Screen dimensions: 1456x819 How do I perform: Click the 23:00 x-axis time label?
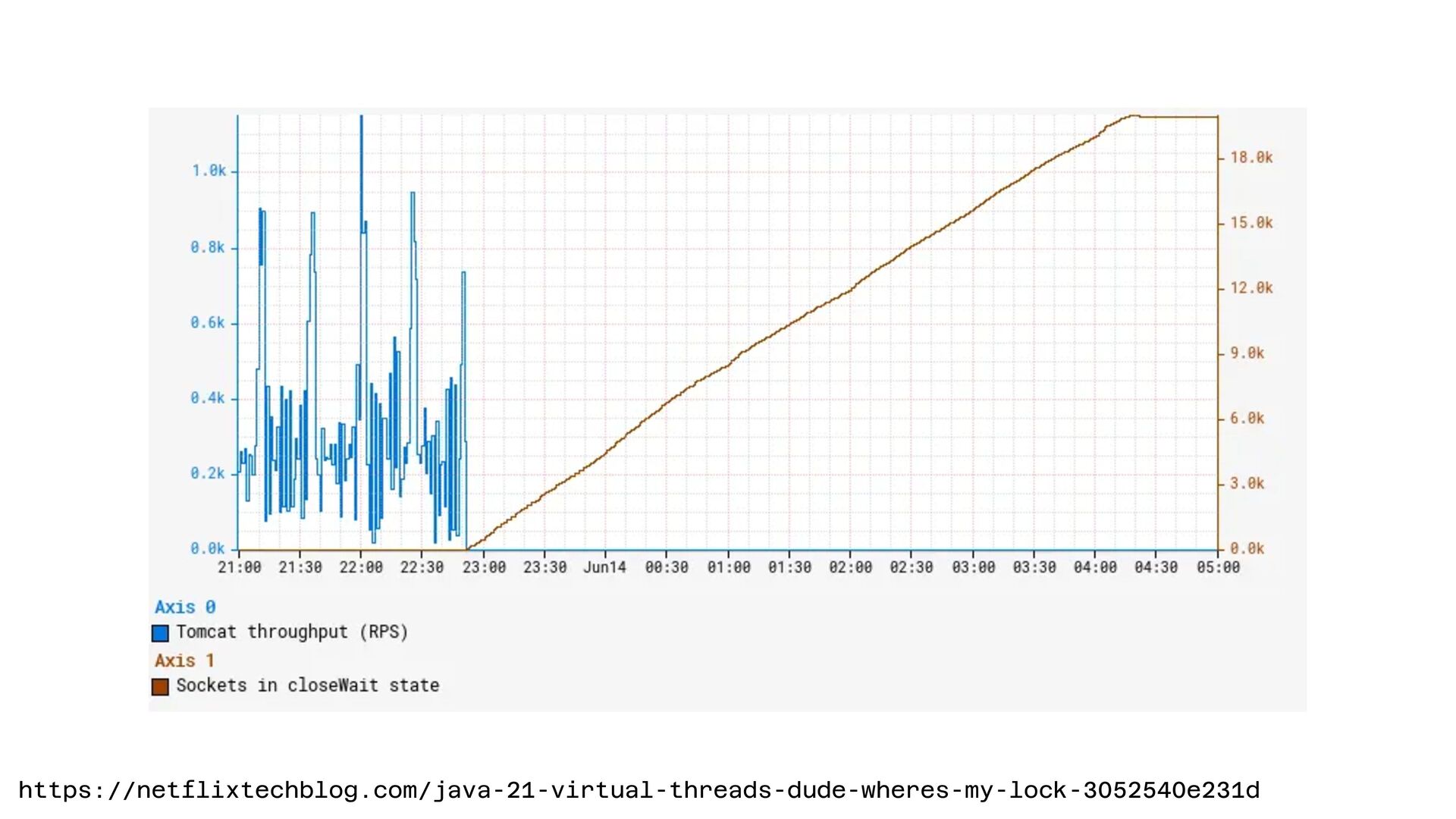[484, 567]
